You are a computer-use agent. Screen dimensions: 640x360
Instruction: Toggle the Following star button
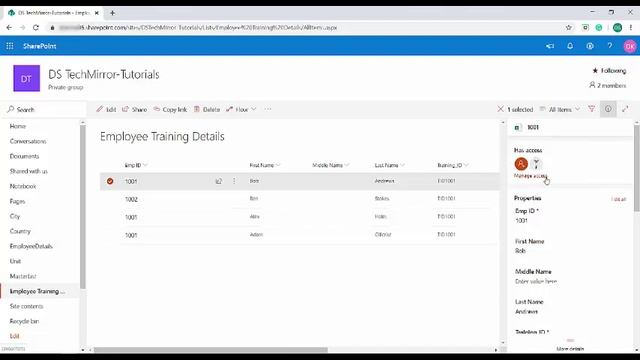click(x=609, y=71)
